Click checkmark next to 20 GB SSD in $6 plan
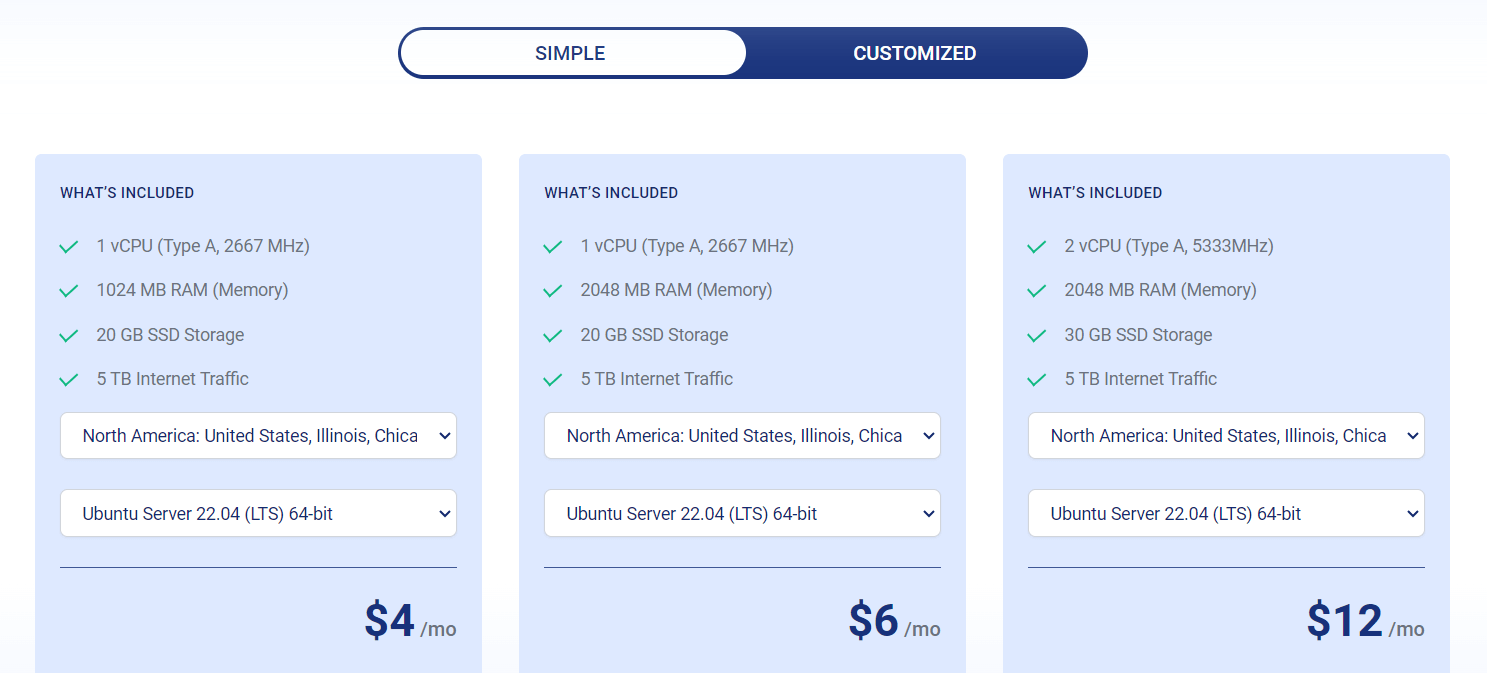 (553, 336)
